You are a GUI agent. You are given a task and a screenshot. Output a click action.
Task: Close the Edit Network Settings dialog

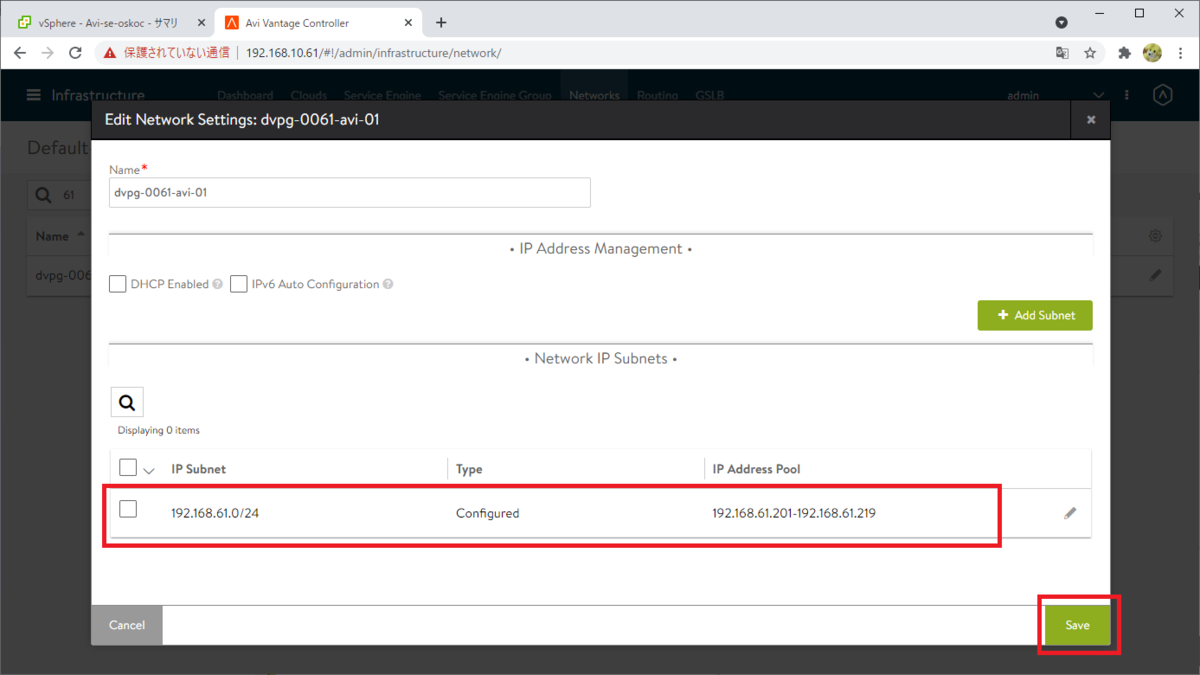(x=1091, y=120)
